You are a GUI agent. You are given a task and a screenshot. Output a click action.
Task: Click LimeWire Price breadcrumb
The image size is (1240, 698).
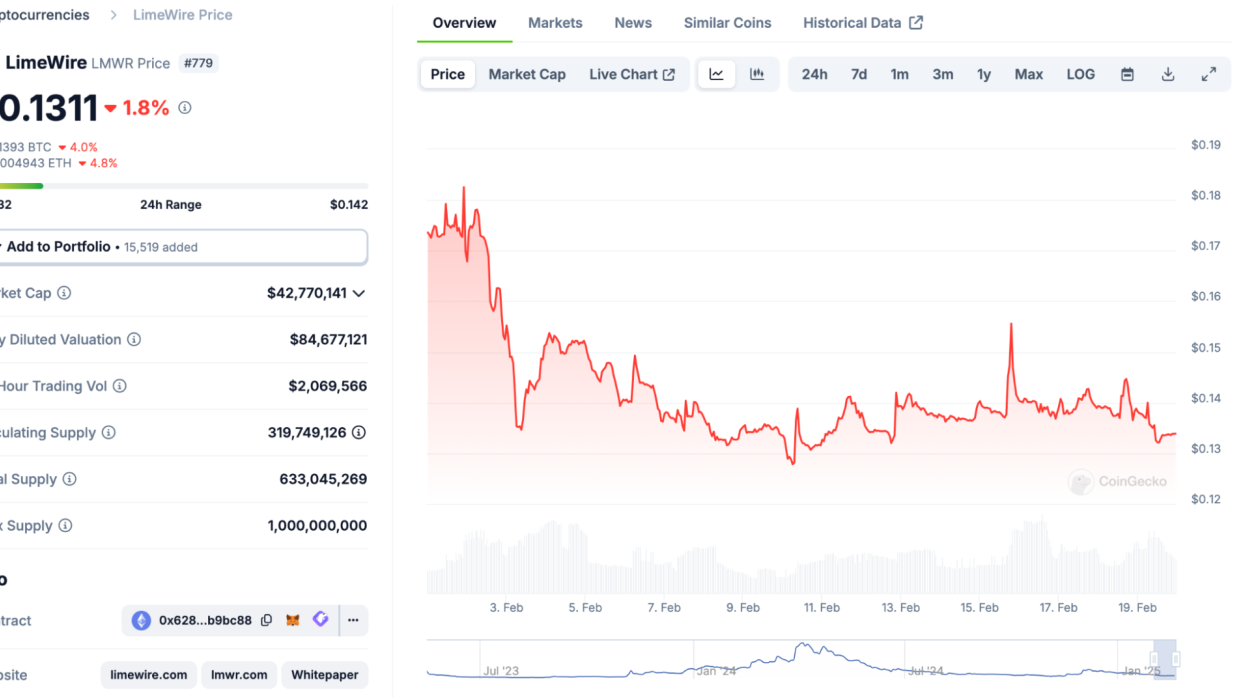click(183, 15)
